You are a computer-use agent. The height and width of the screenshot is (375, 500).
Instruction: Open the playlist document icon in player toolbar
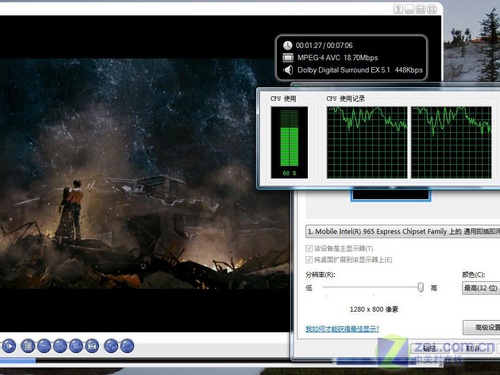point(28,346)
